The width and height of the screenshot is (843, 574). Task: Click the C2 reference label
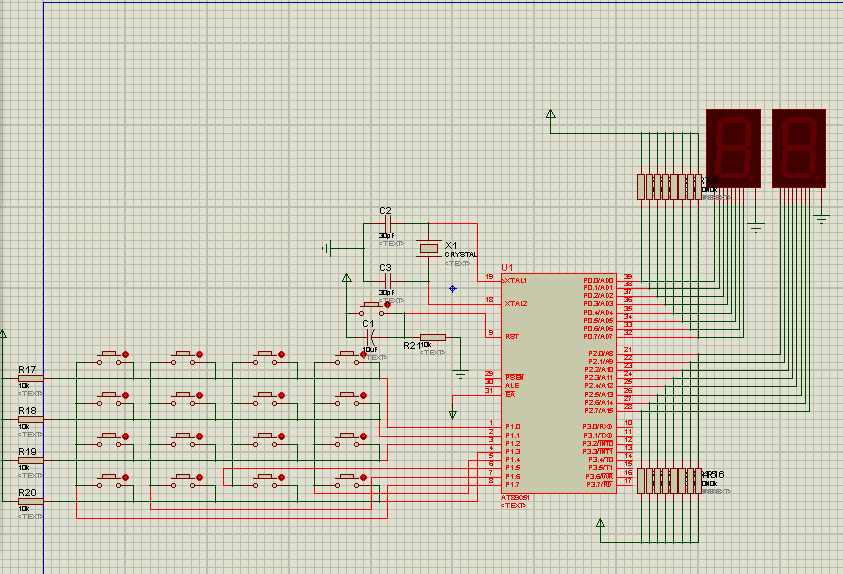(x=385, y=211)
